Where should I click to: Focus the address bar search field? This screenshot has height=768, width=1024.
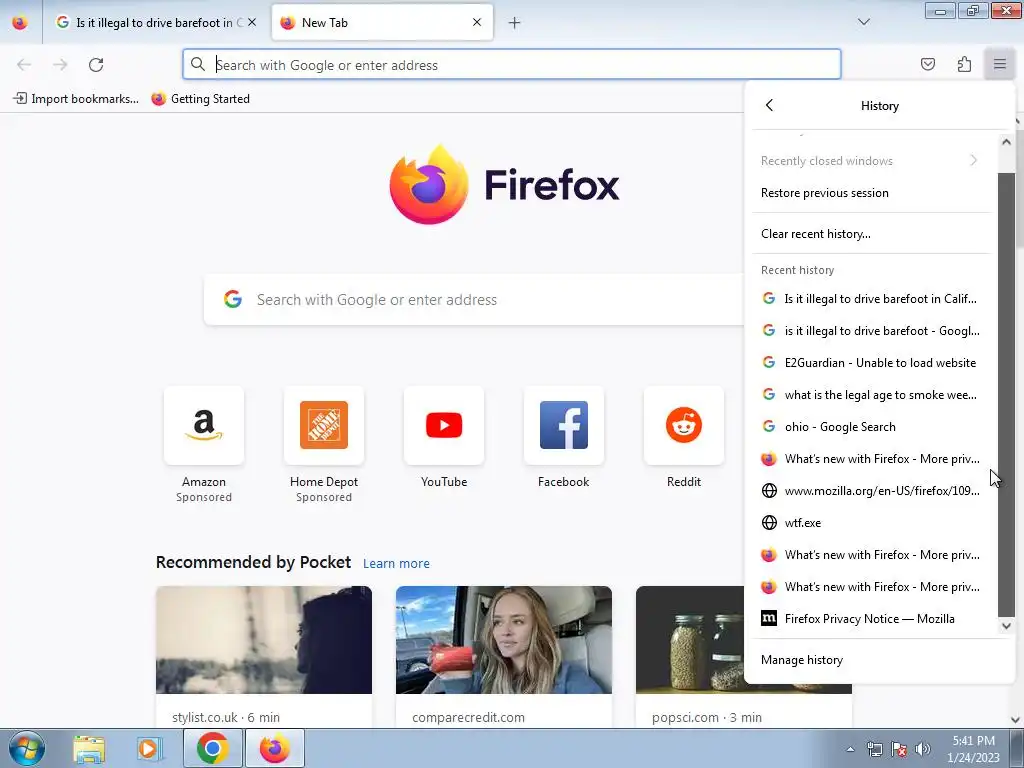pyautogui.click(x=511, y=65)
